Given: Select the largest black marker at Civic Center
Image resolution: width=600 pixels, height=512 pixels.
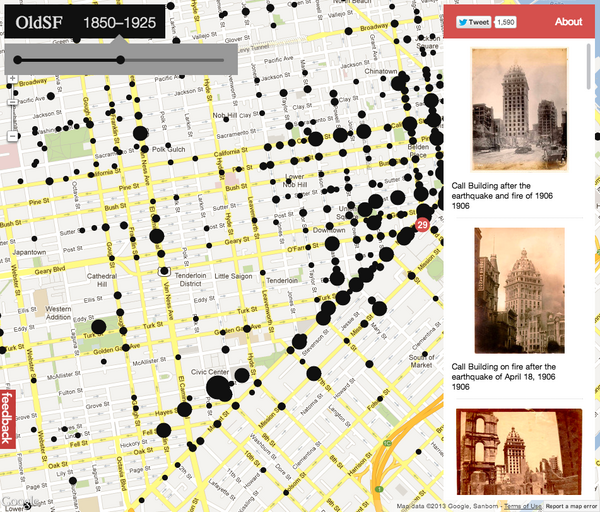Looking at the screenshot, I should coord(218,387).
